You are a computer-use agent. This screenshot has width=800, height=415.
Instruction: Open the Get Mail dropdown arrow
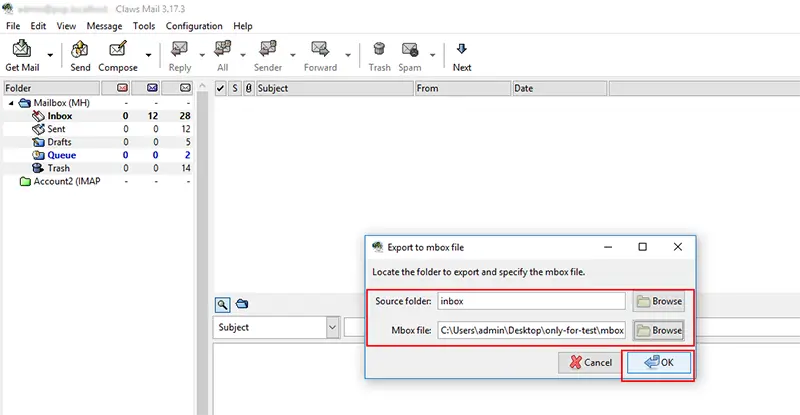tap(50, 55)
